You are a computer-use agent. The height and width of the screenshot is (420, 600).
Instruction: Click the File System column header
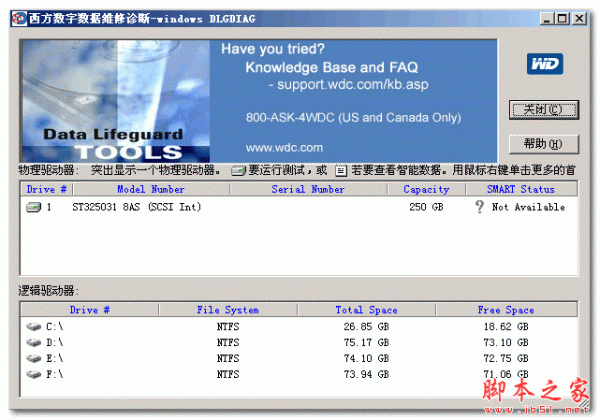(228, 310)
